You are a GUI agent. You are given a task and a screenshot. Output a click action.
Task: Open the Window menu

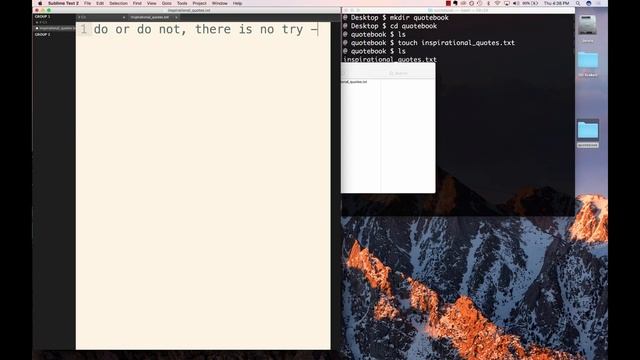click(x=220, y=3)
